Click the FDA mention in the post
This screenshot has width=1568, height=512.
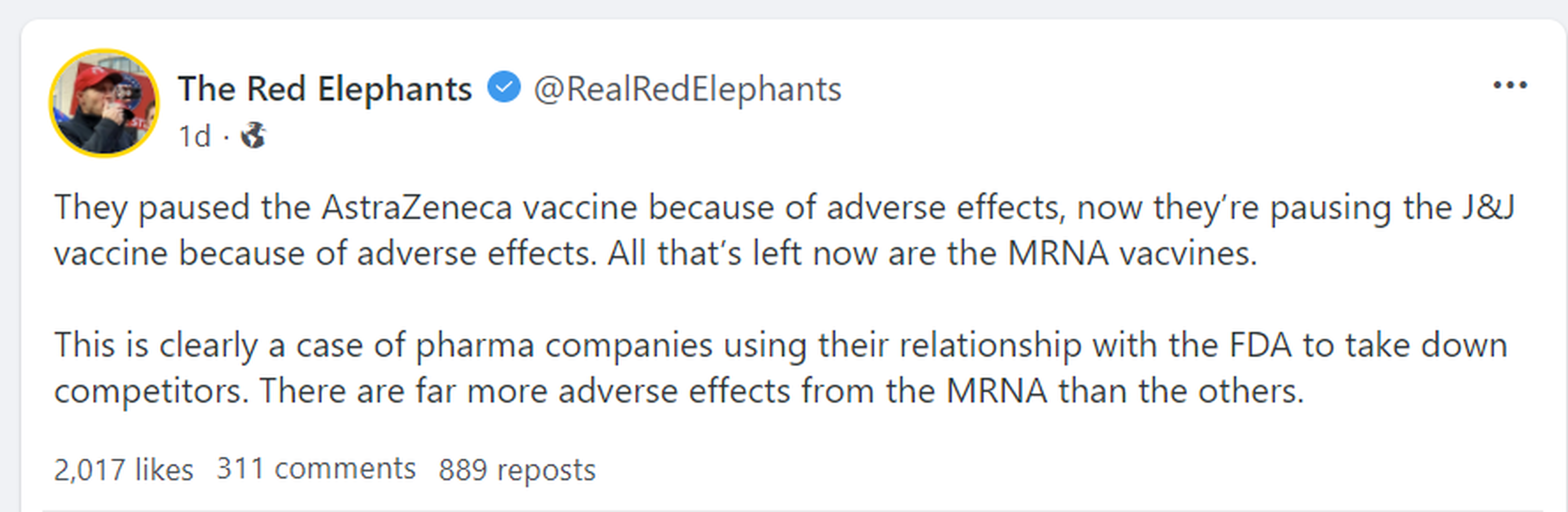(x=1259, y=345)
